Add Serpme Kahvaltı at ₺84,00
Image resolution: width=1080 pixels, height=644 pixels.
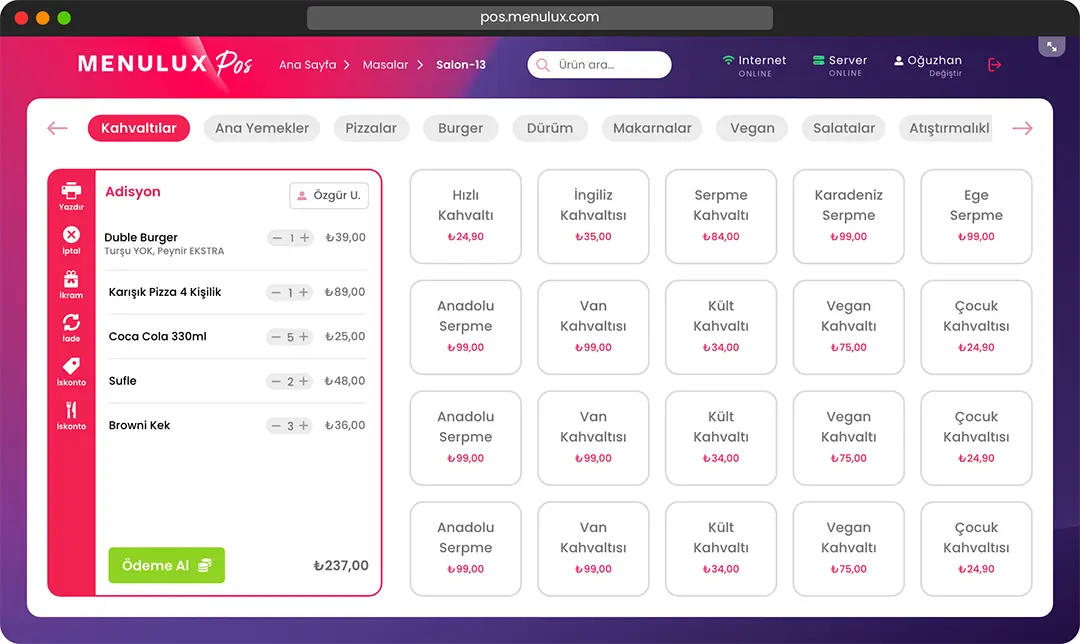(x=720, y=216)
